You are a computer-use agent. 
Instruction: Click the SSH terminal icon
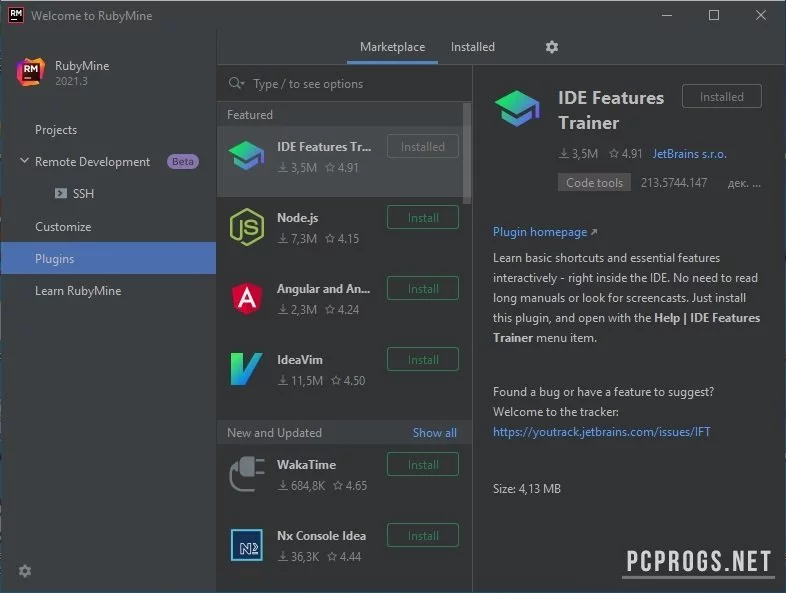coord(61,193)
